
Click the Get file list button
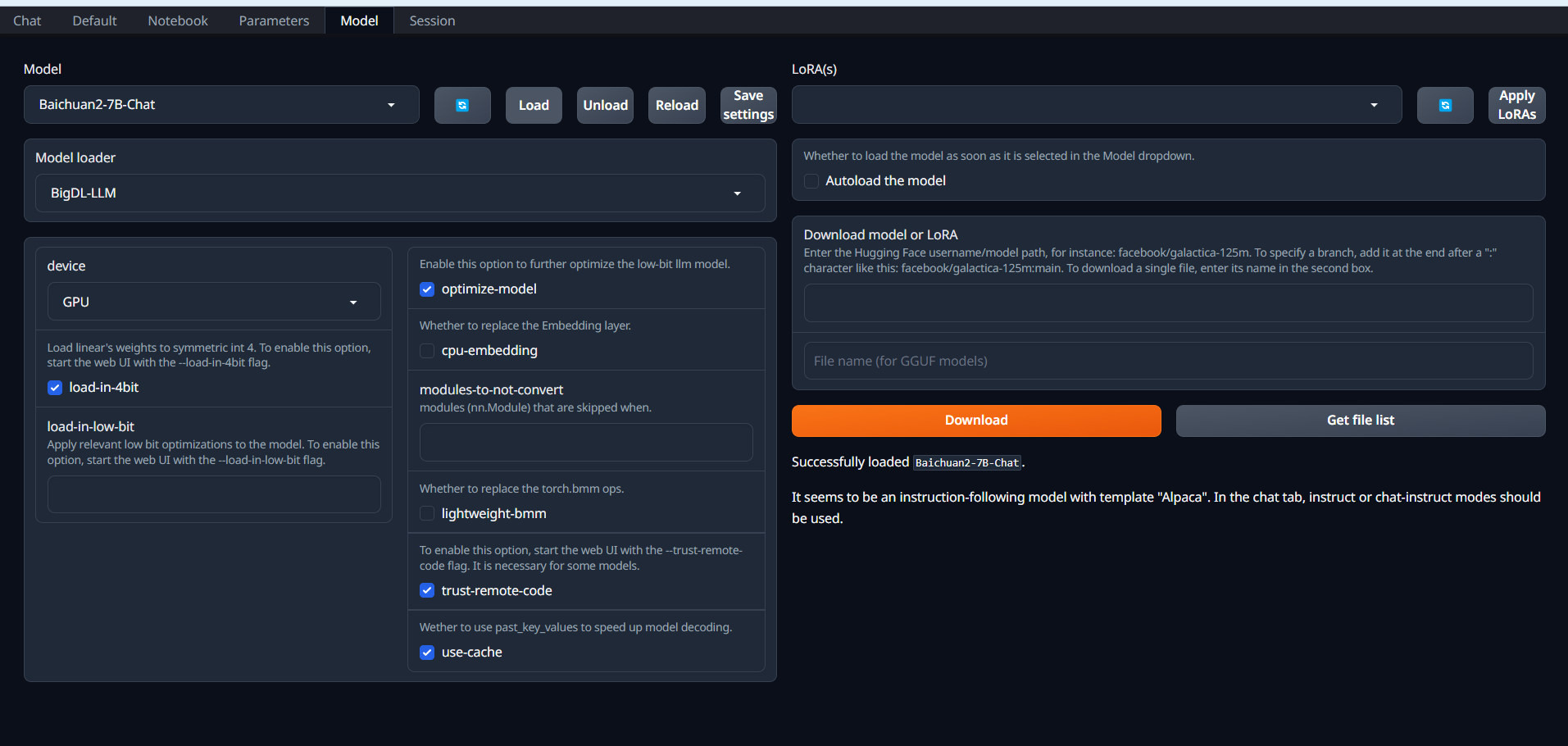pyautogui.click(x=1360, y=421)
